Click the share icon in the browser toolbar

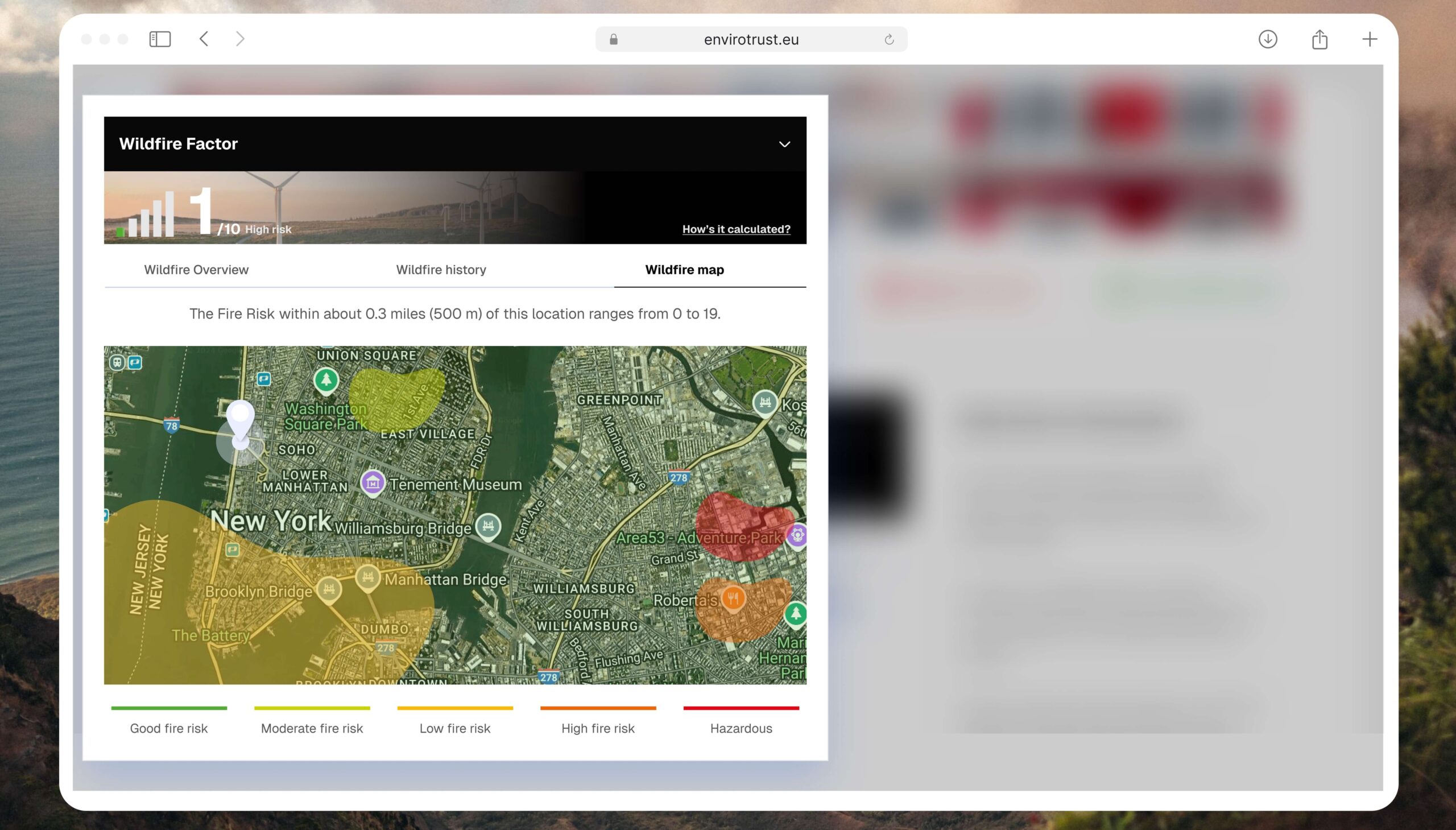(1319, 39)
